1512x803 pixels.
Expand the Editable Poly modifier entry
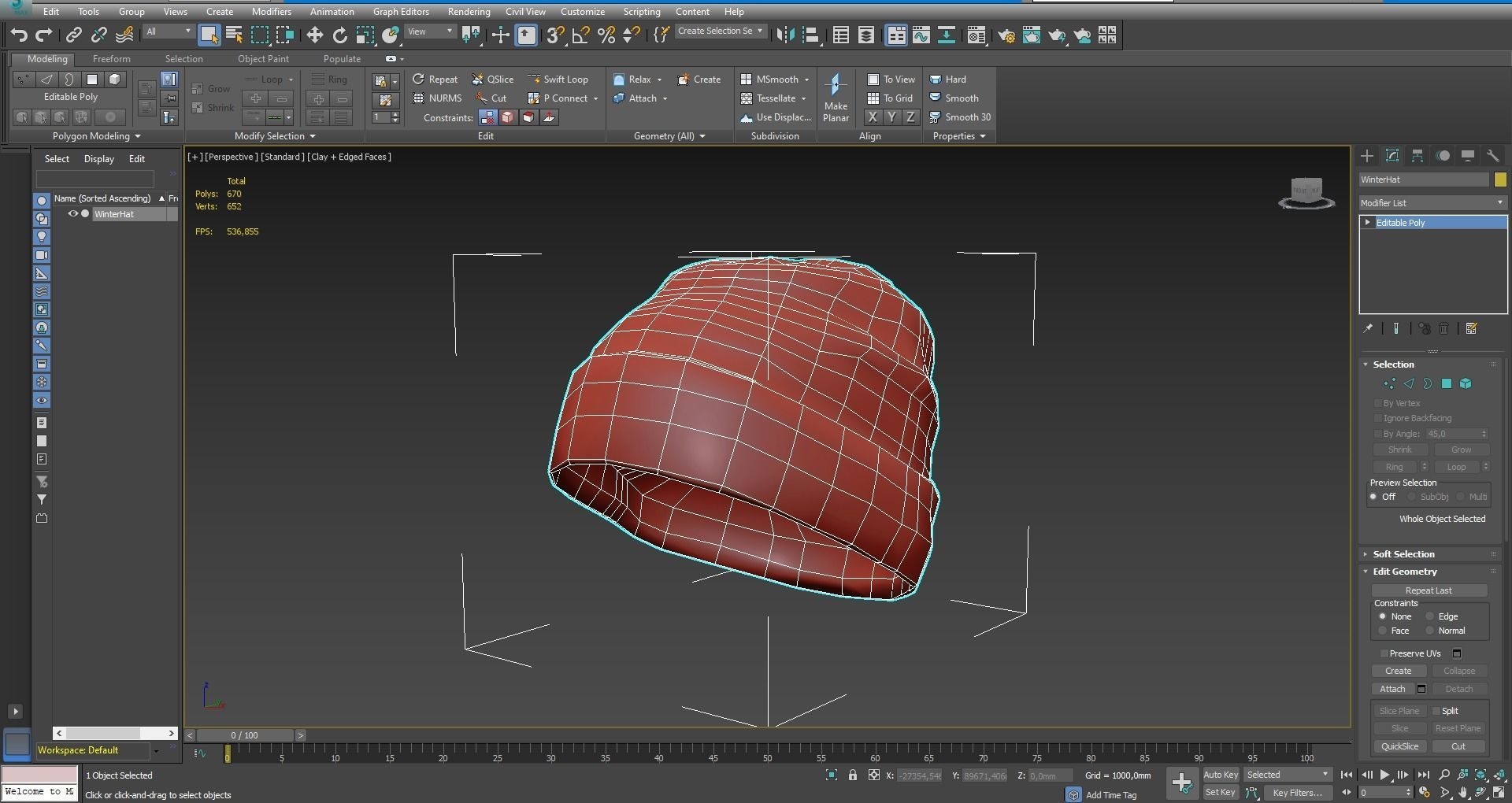click(1368, 223)
